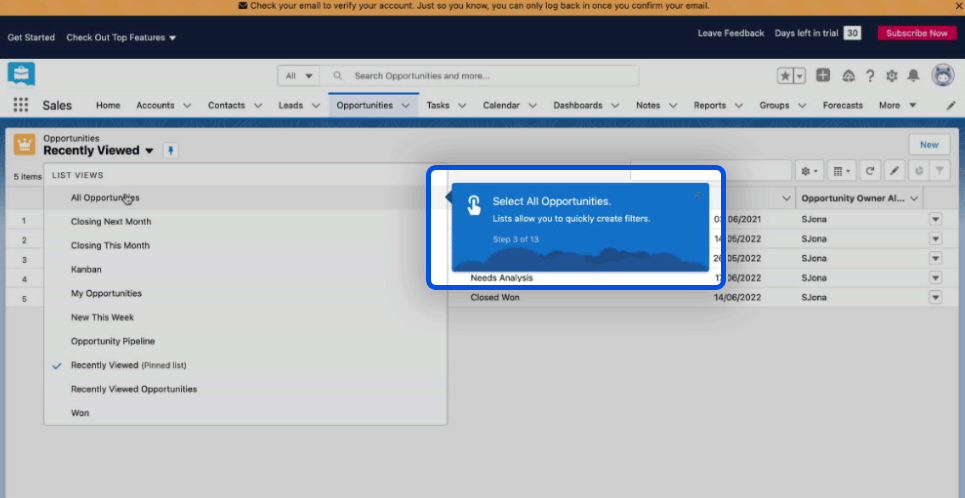This screenshot has width=965, height=498.
Task: Click the favorites star icon
Action: pos(786,76)
